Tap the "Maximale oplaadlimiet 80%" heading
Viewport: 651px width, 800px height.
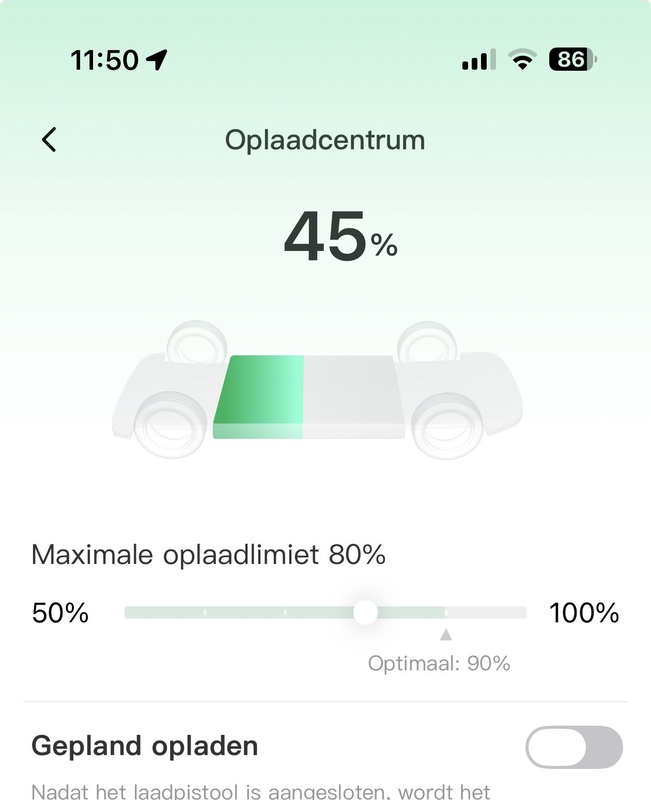pyautogui.click(x=209, y=555)
